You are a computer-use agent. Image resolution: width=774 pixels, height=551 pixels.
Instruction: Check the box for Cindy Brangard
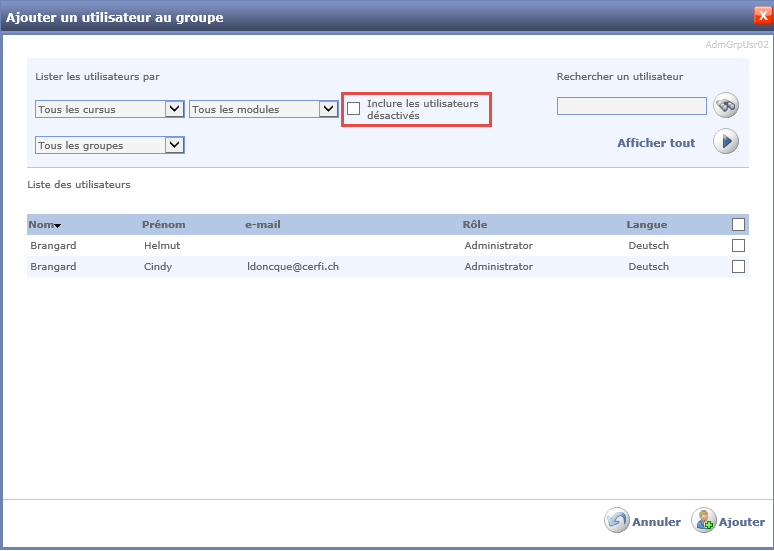tap(738, 266)
